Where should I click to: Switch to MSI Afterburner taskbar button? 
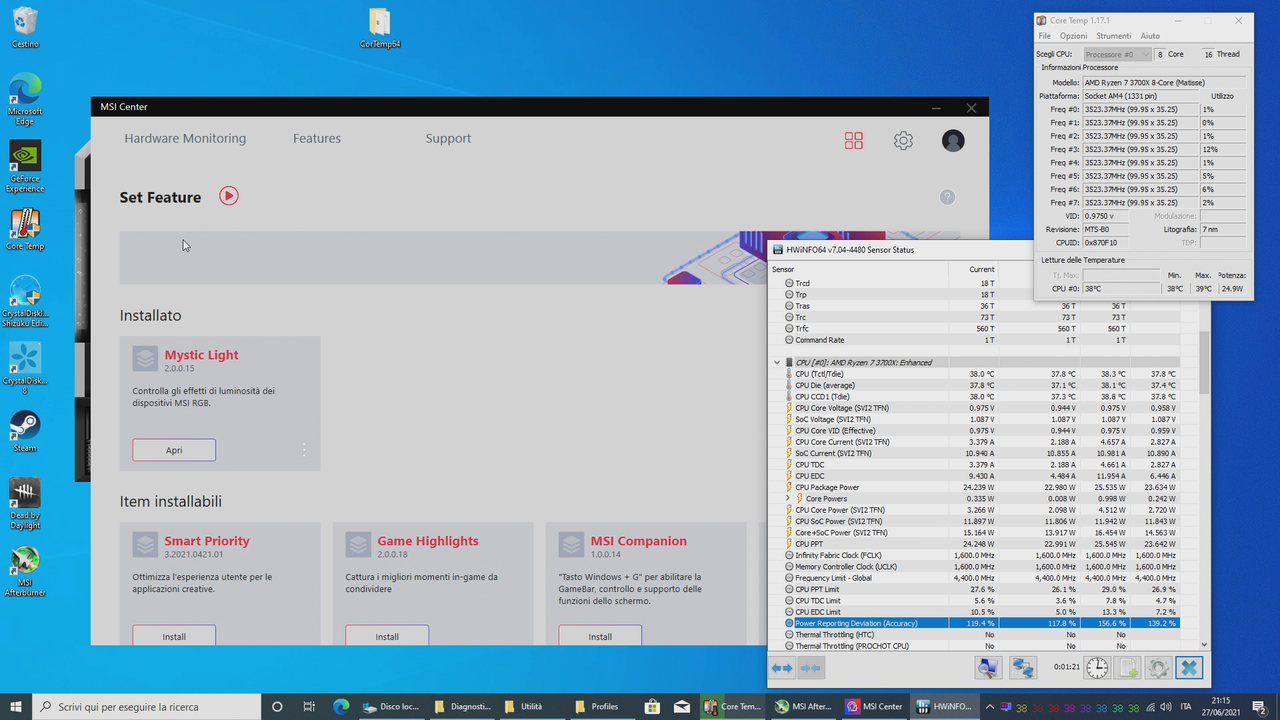(804, 706)
